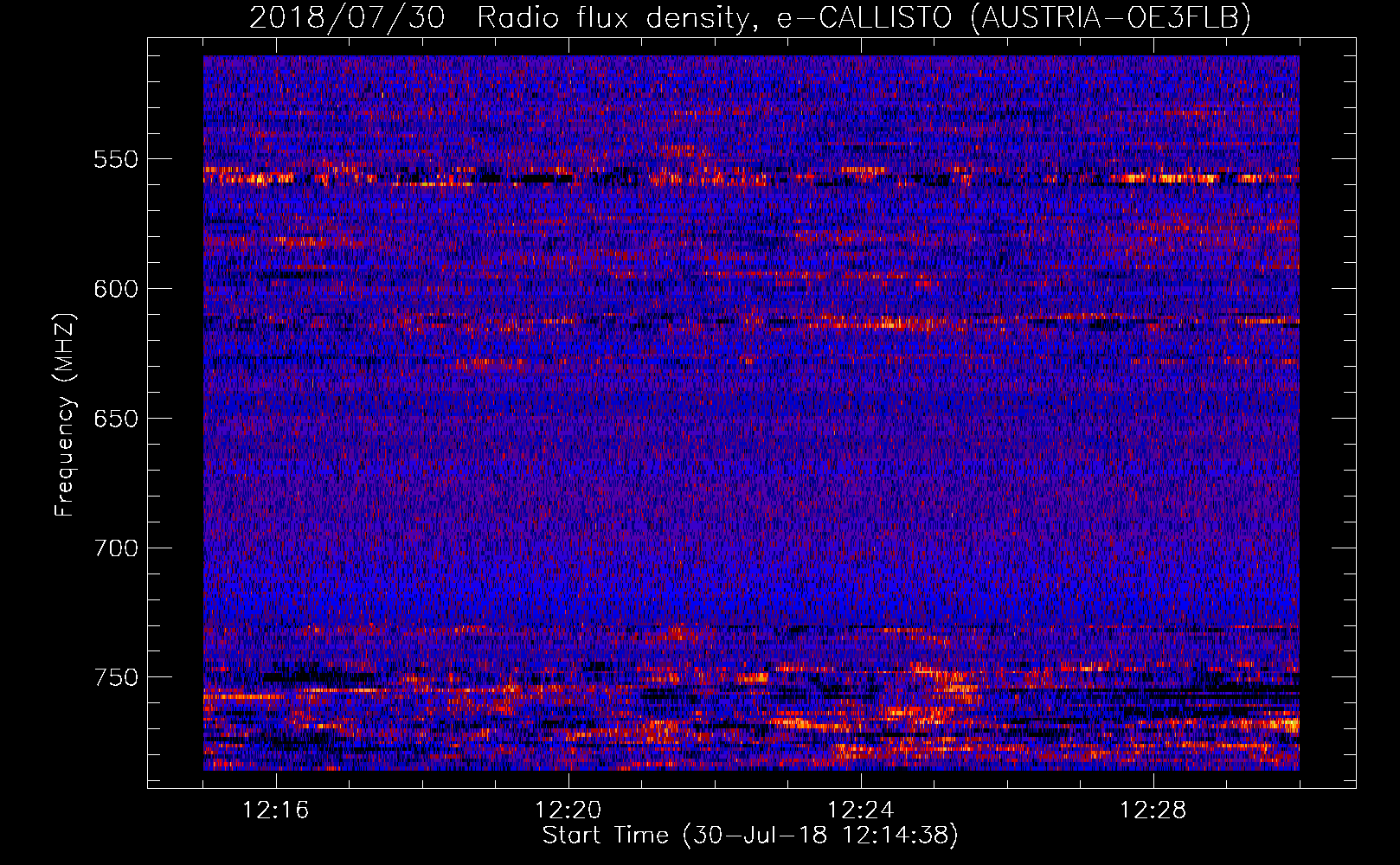The width and height of the screenshot is (1400, 865).
Task: Click the 550 frequency tick label
Action: (x=116, y=159)
